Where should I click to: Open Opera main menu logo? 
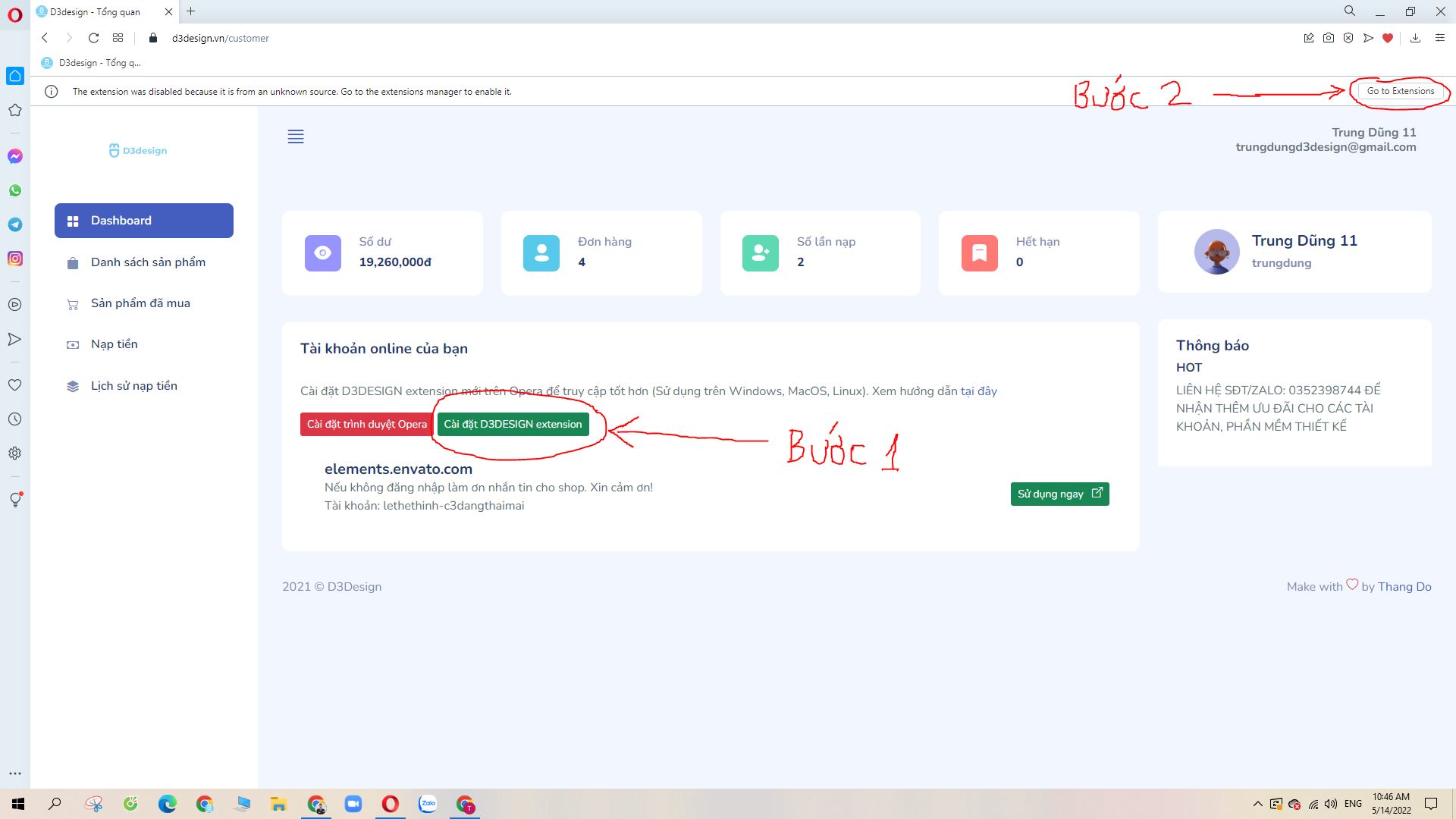(14, 14)
